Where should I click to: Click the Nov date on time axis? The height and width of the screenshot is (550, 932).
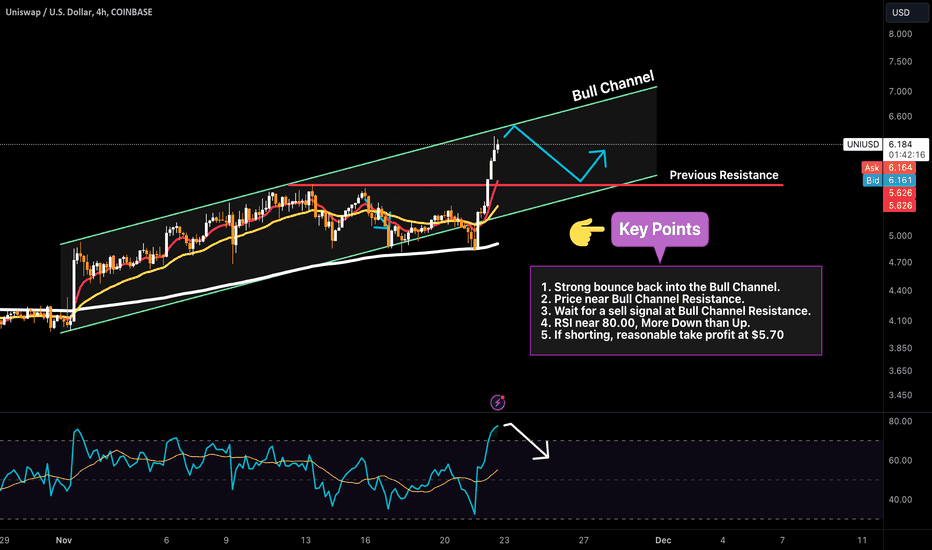coord(64,540)
